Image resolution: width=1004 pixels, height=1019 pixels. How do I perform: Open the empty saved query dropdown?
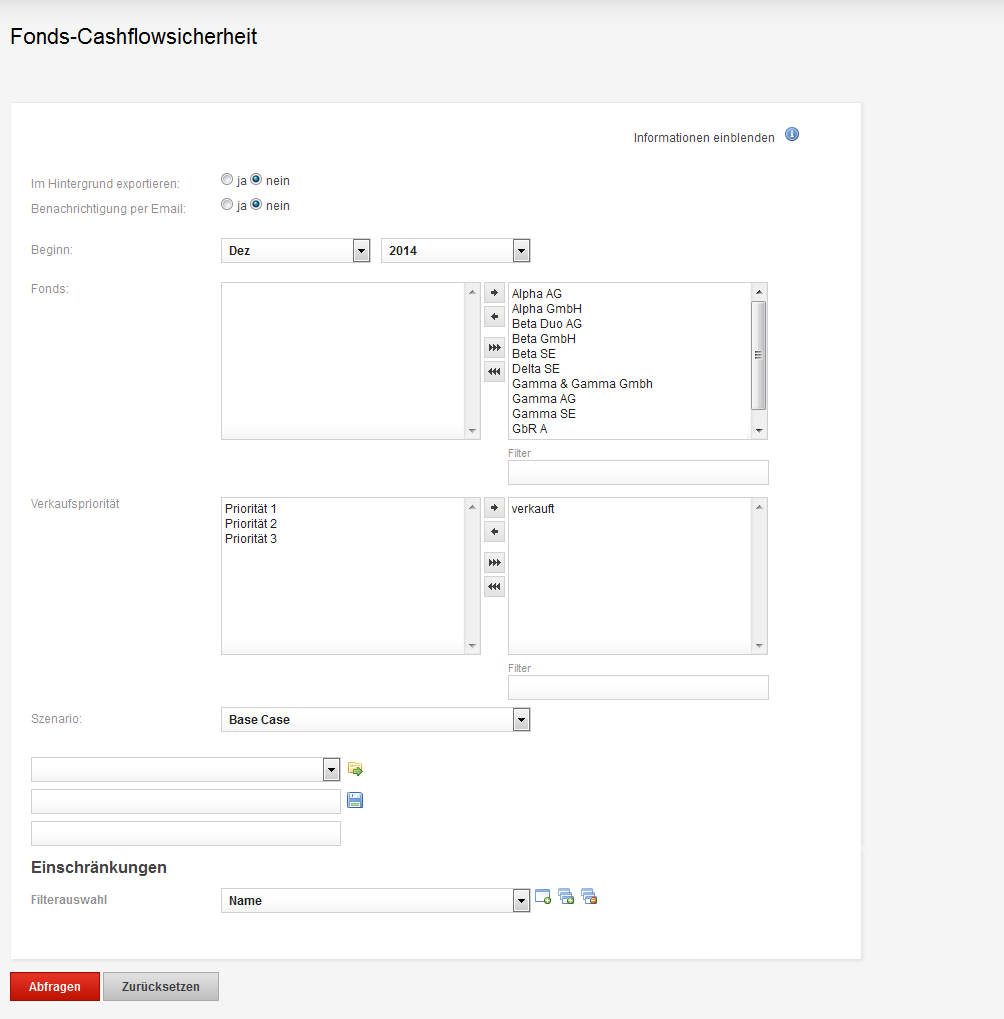coord(186,769)
